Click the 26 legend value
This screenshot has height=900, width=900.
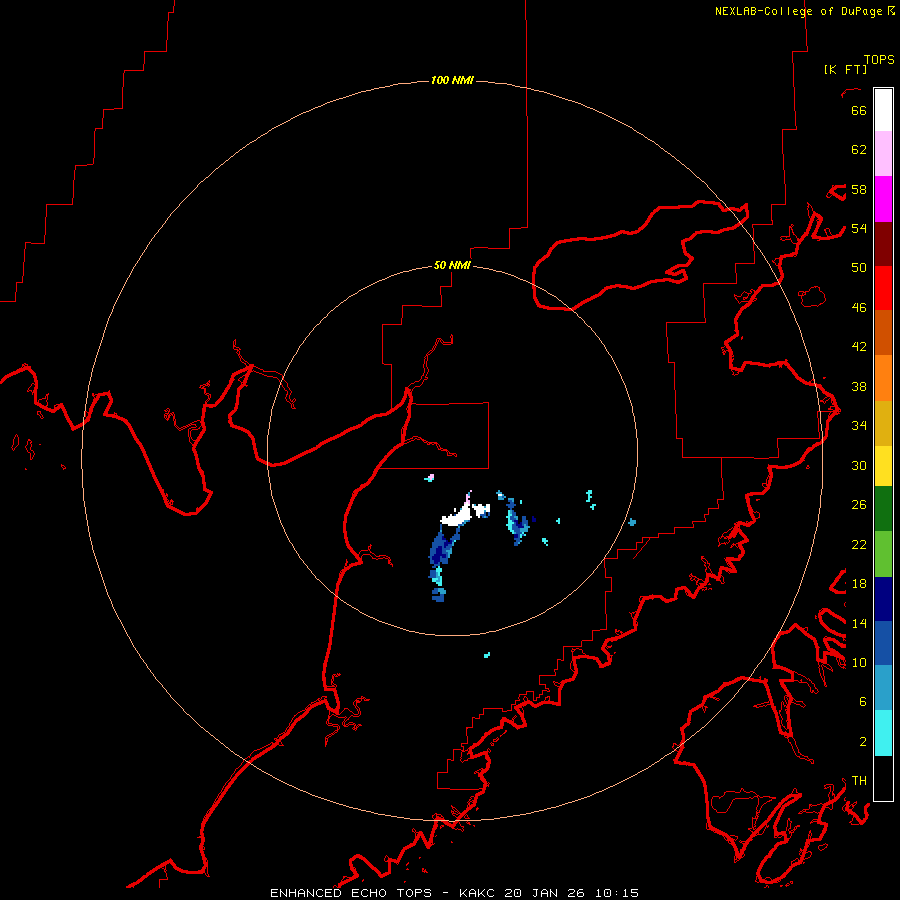[x=859, y=505]
